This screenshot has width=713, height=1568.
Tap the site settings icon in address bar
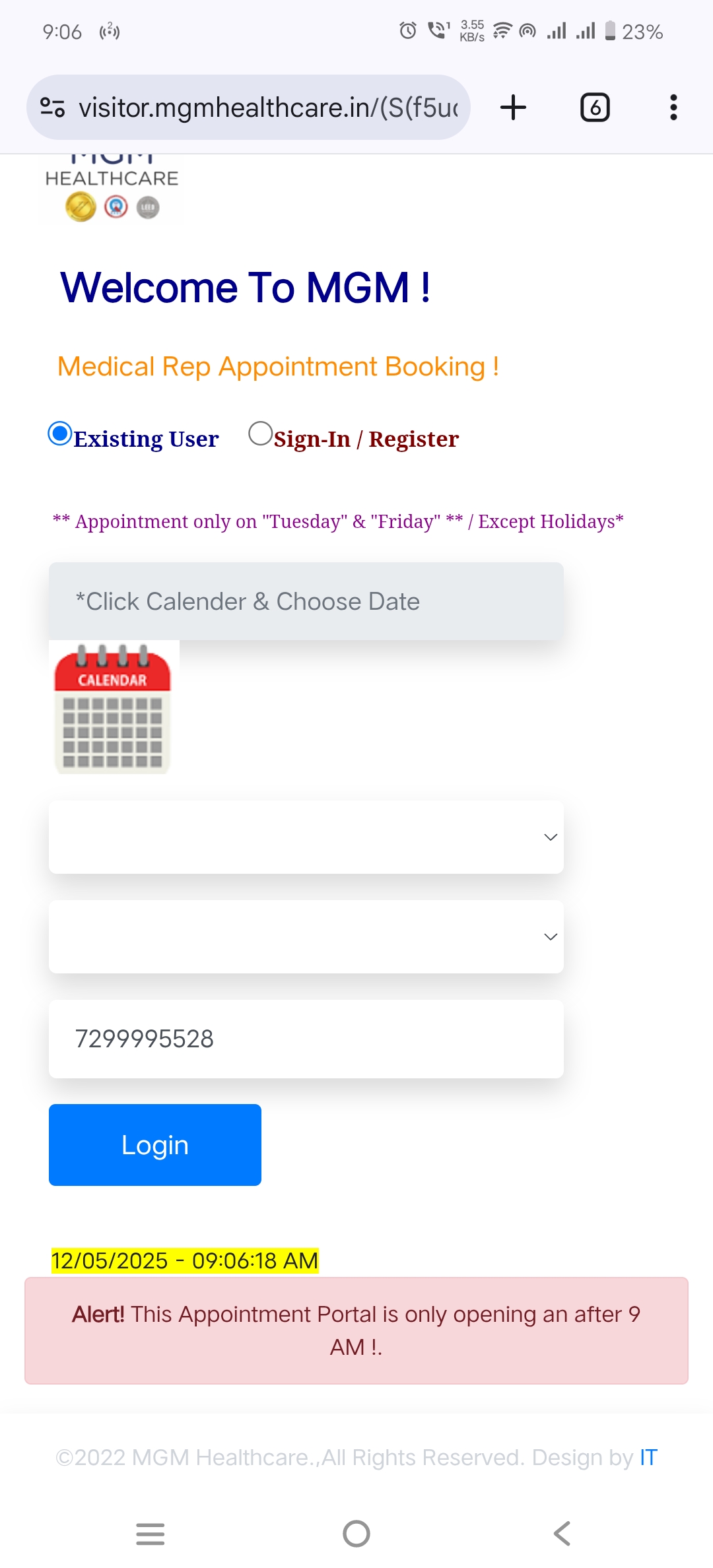coord(53,107)
